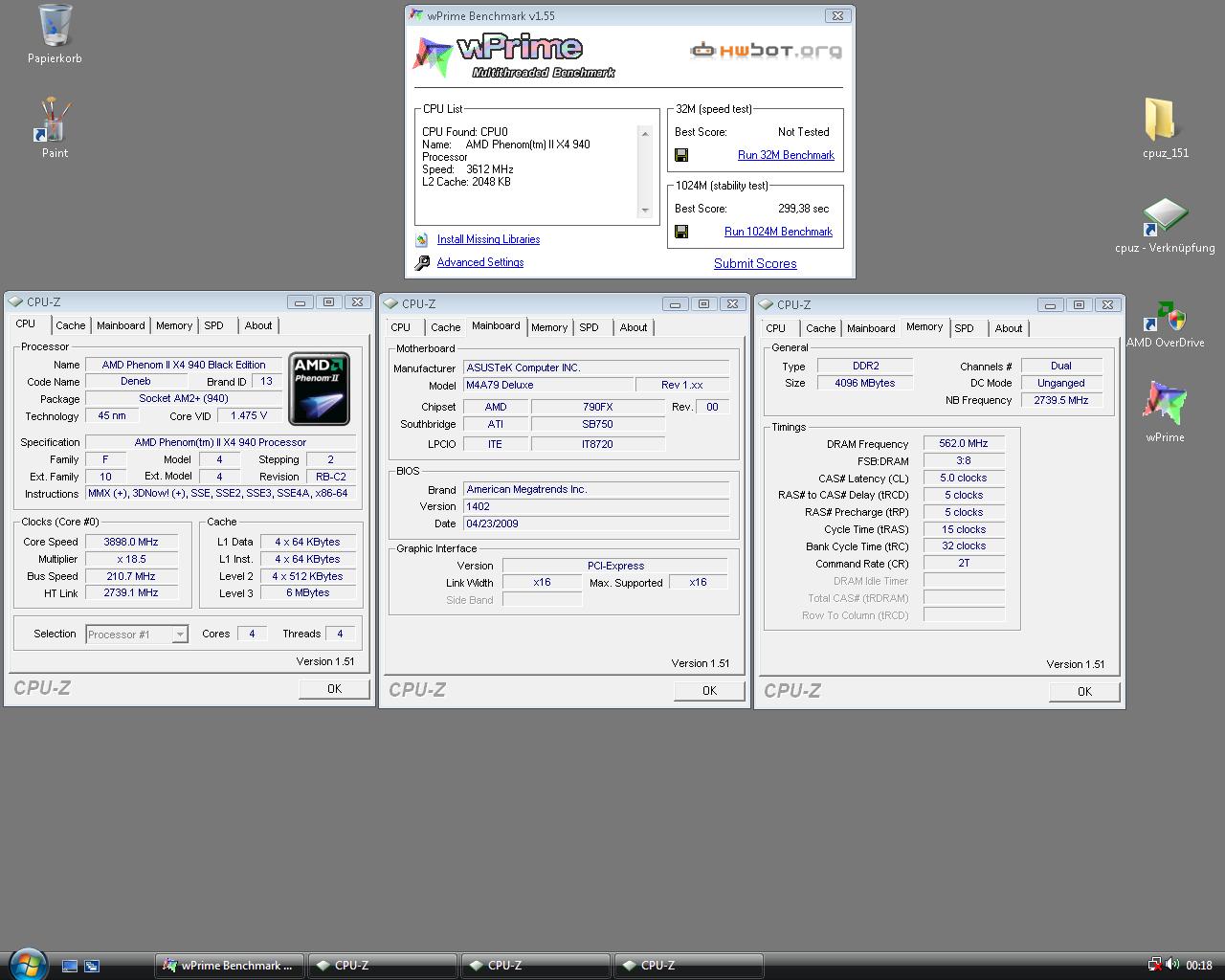Select the first CPU-Z taskbar button

tap(382, 966)
